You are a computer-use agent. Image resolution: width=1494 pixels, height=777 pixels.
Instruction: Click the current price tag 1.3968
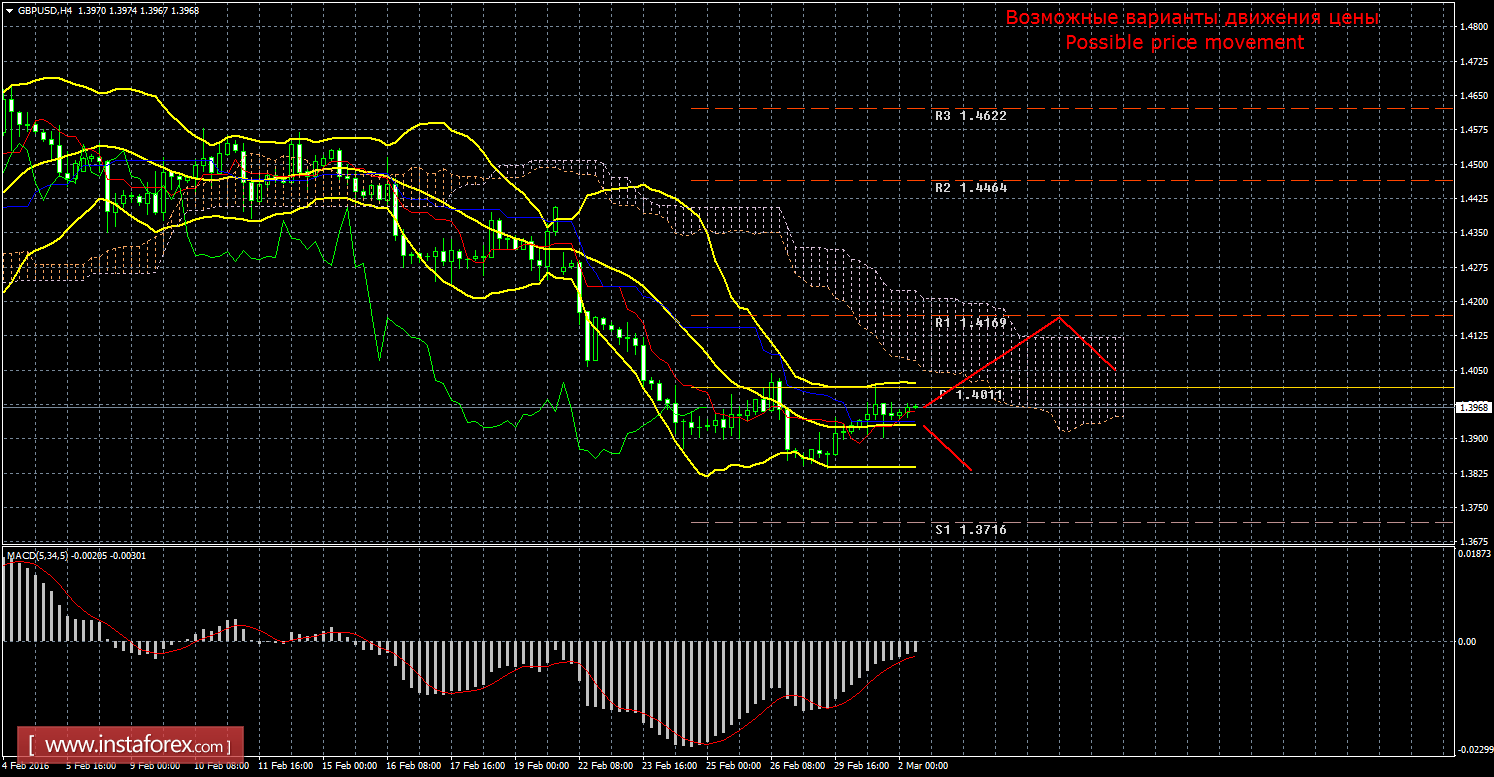coord(1471,408)
